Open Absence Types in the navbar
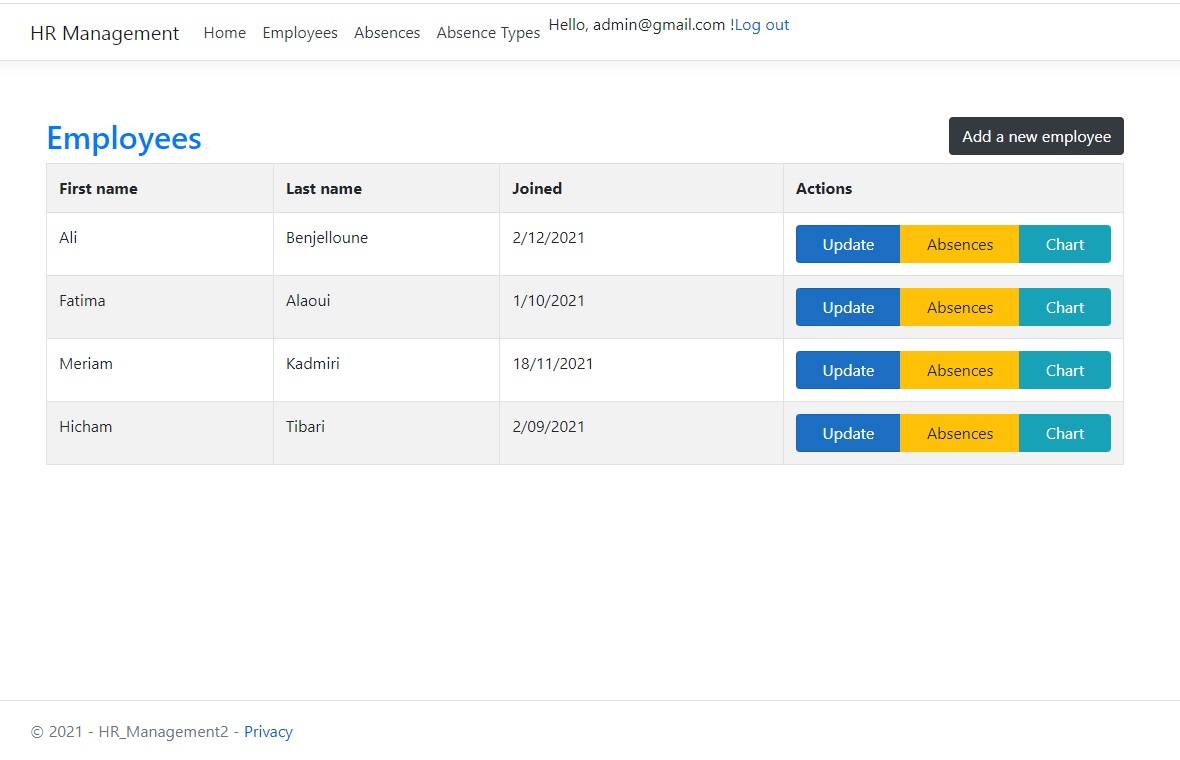The image size is (1180, 760). (488, 32)
